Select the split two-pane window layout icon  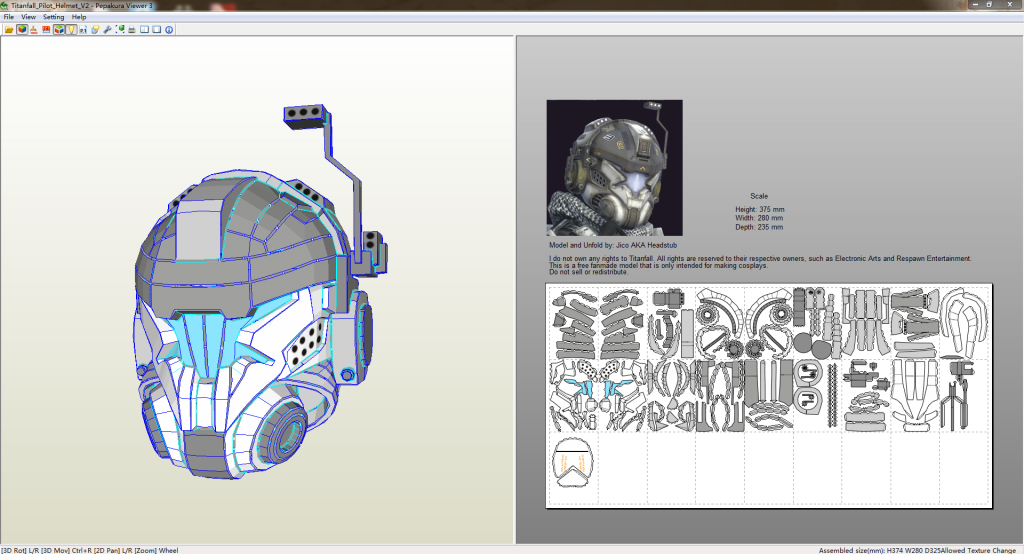coord(144,29)
